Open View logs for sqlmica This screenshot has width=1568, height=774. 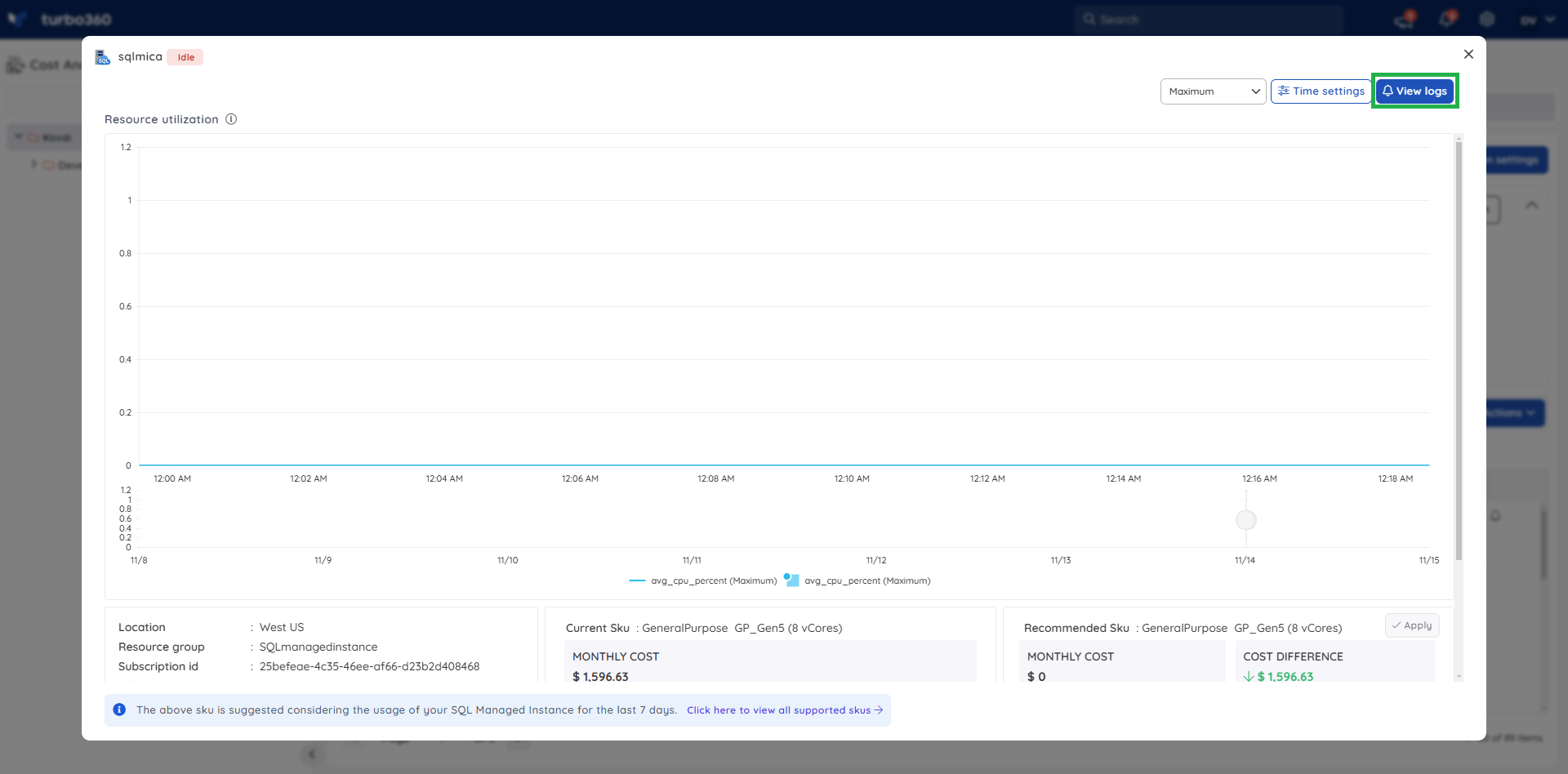(x=1414, y=91)
